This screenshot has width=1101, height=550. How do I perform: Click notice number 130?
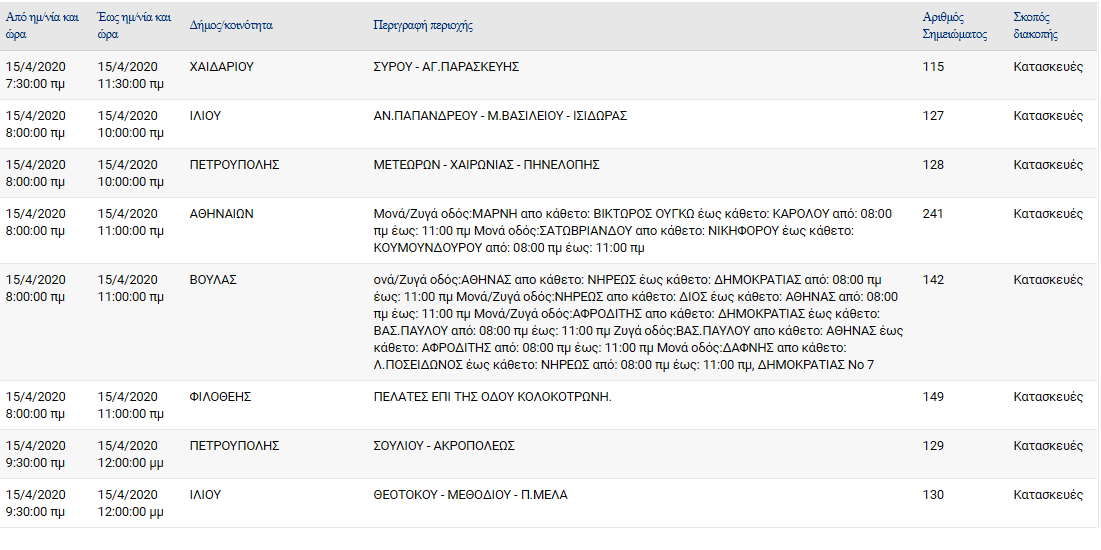[x=933, y=496]
